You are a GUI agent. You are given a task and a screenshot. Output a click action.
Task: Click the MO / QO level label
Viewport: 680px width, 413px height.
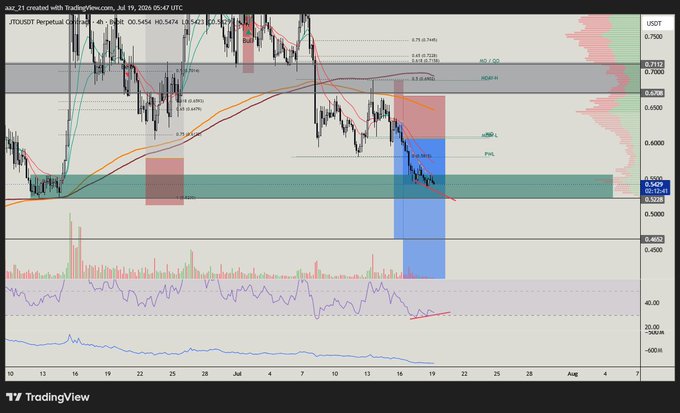(489, 61)
